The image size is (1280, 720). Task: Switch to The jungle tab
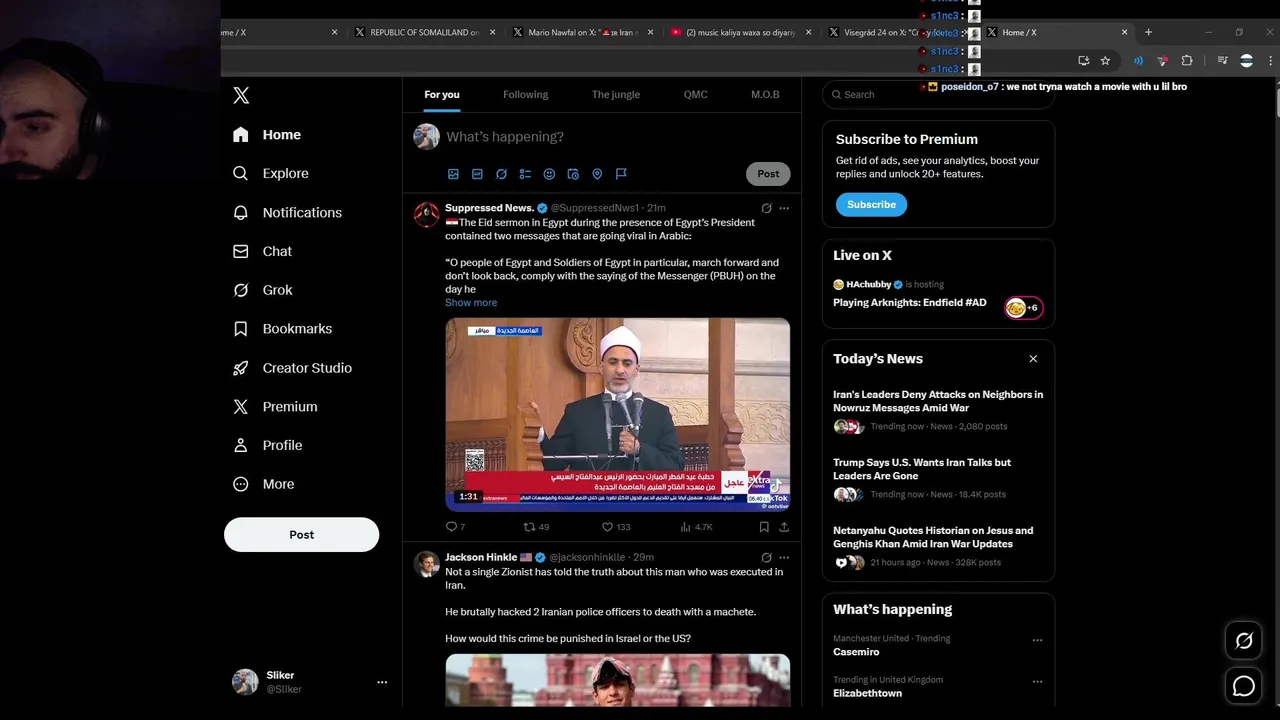pyautogui.click(x=616, y=95)
